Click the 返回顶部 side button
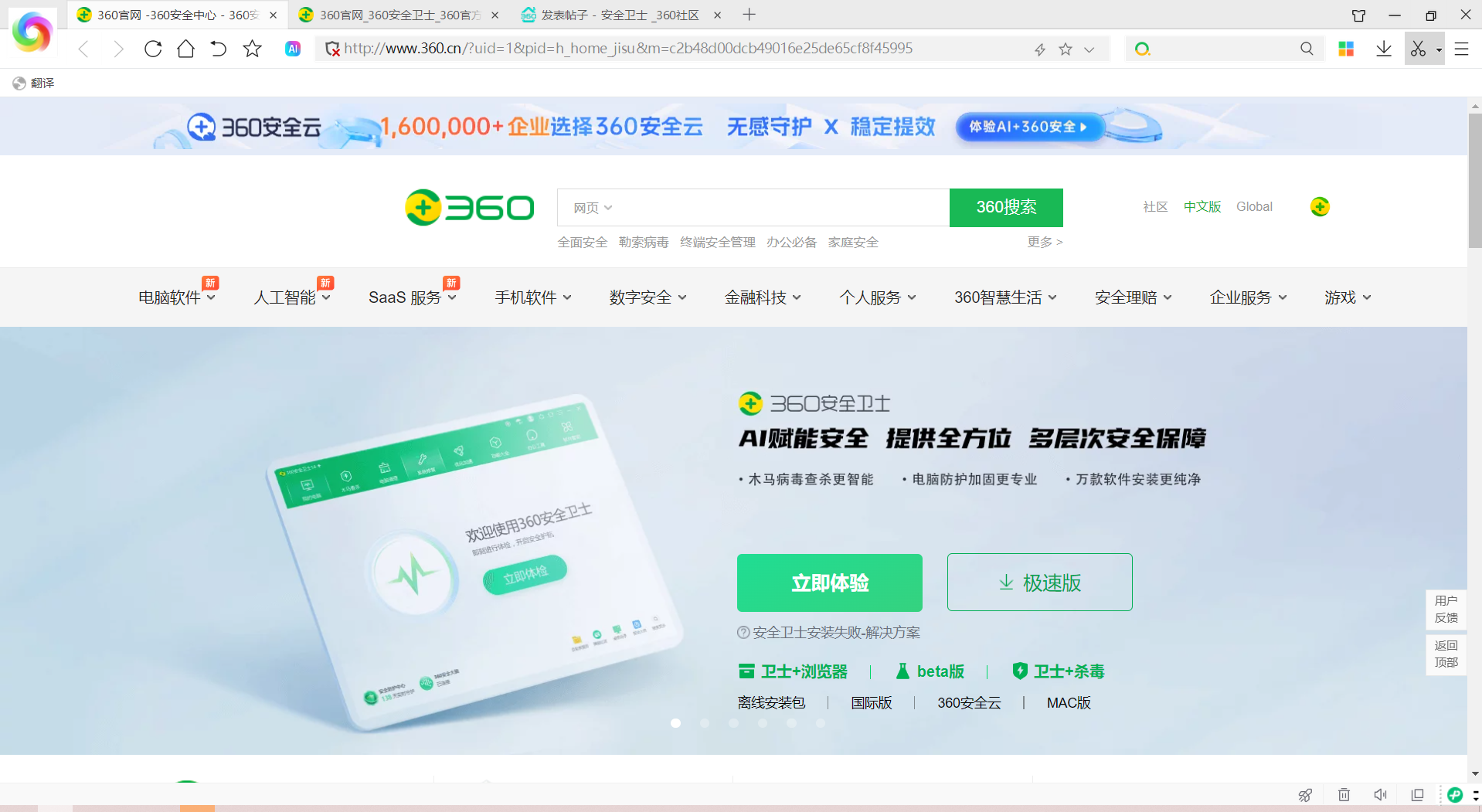This screenshot has width=1482, height=812. tap(1446, 654)
